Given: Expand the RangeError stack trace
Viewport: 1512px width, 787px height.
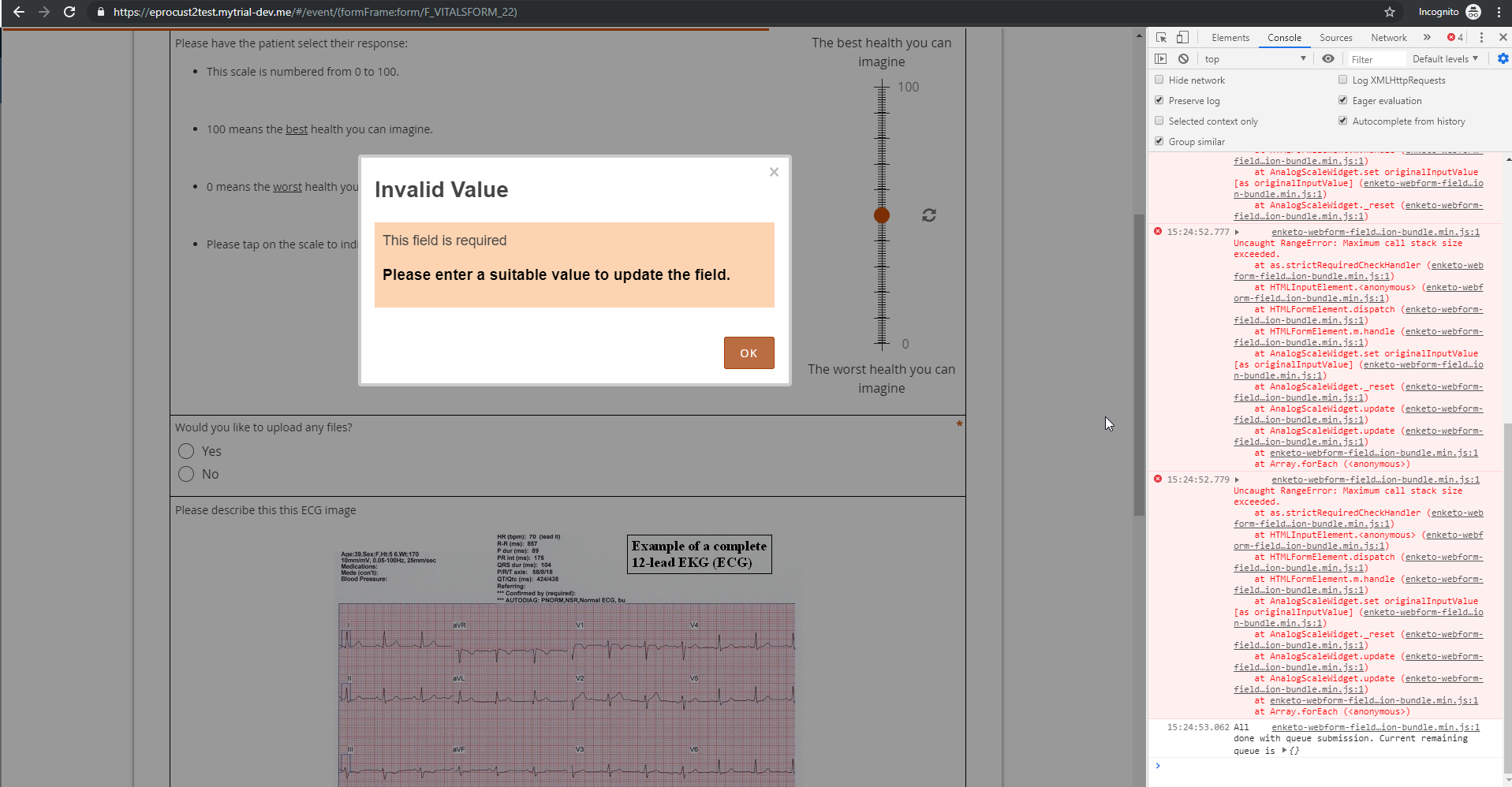Looking at the screenshot, I should pos(1237,232).
